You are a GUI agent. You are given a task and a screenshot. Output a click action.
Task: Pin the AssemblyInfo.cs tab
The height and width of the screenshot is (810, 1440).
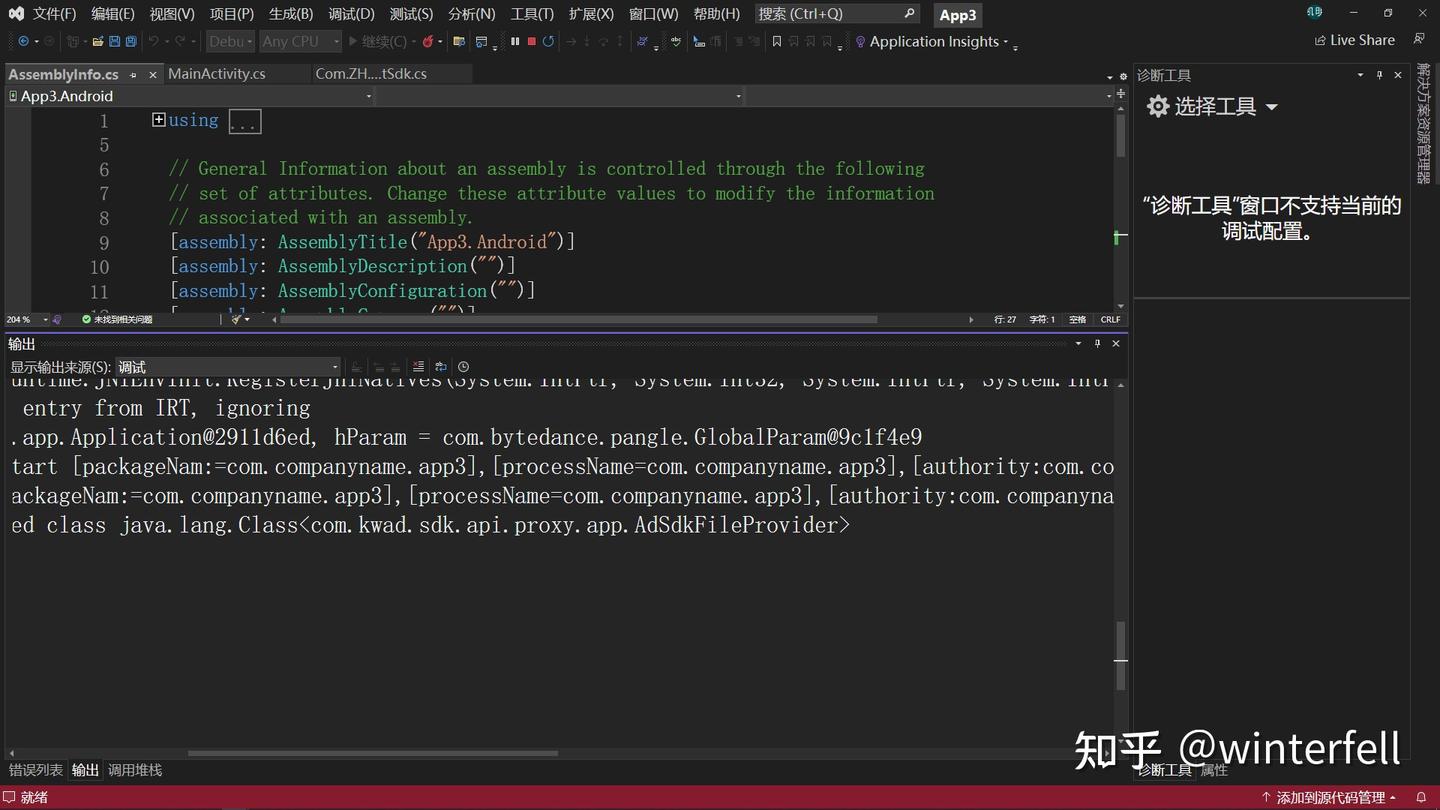(x=132, y=75)
